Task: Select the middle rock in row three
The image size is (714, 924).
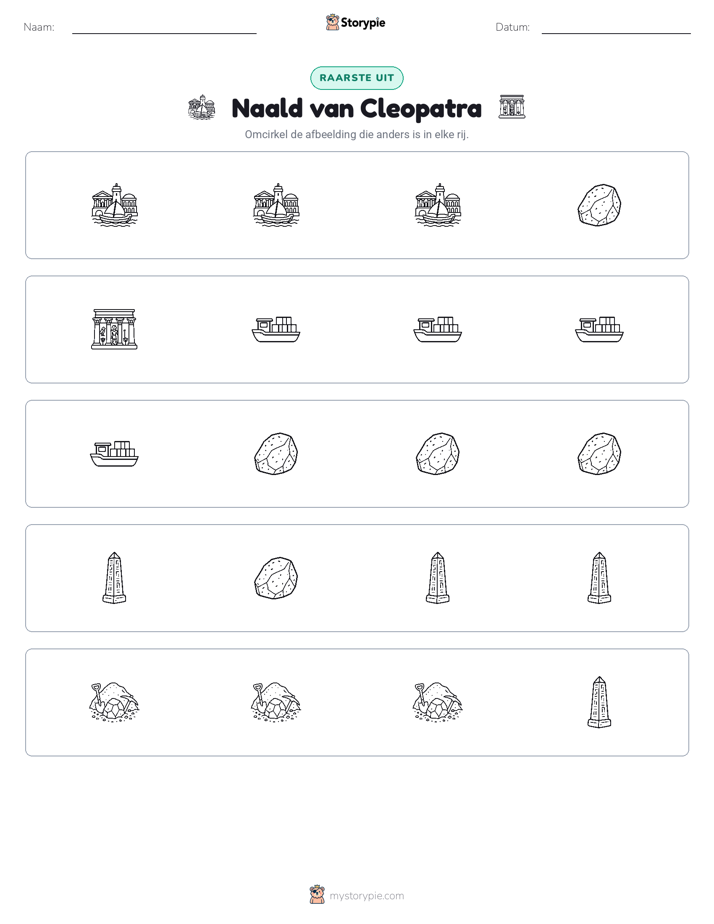Action: pyautogui.click(x=438, y=454)
